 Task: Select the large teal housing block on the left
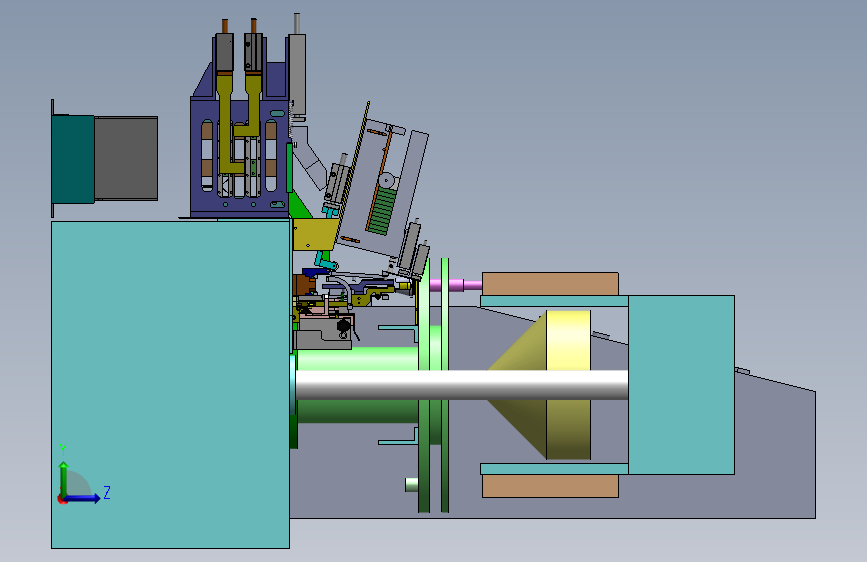[170, 384]
